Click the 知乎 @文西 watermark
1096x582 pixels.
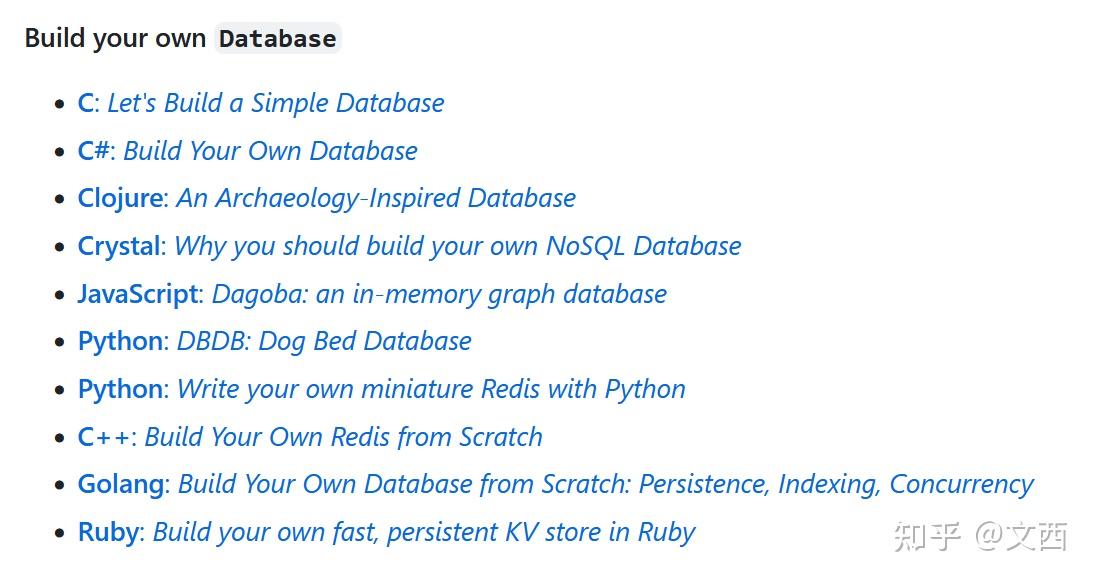click(981, 537)
